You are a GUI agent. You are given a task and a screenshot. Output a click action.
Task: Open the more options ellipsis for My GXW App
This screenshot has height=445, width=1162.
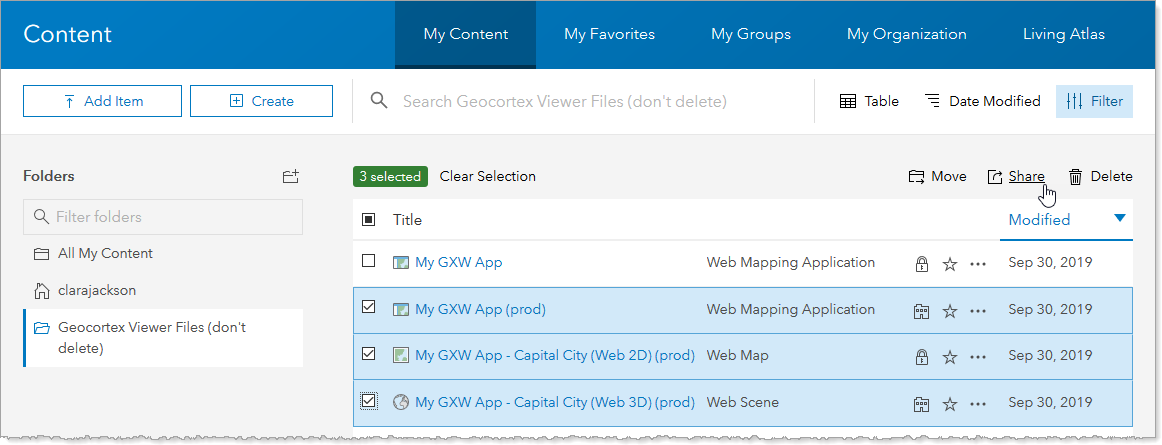(978, 264)
